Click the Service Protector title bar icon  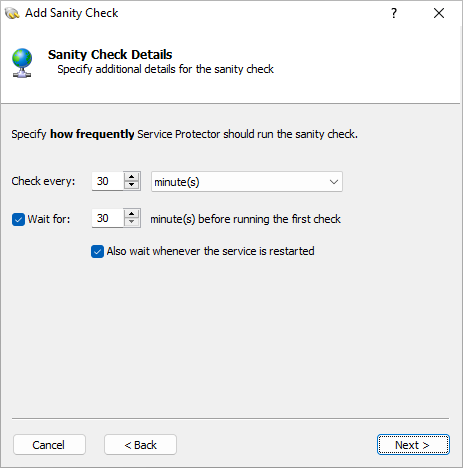12,13
